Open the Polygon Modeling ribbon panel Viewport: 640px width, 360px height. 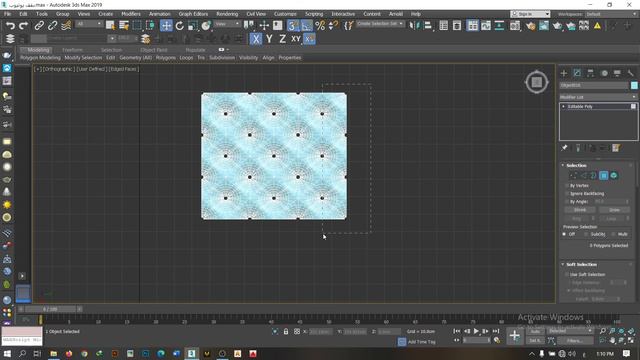tap(40, 58)
